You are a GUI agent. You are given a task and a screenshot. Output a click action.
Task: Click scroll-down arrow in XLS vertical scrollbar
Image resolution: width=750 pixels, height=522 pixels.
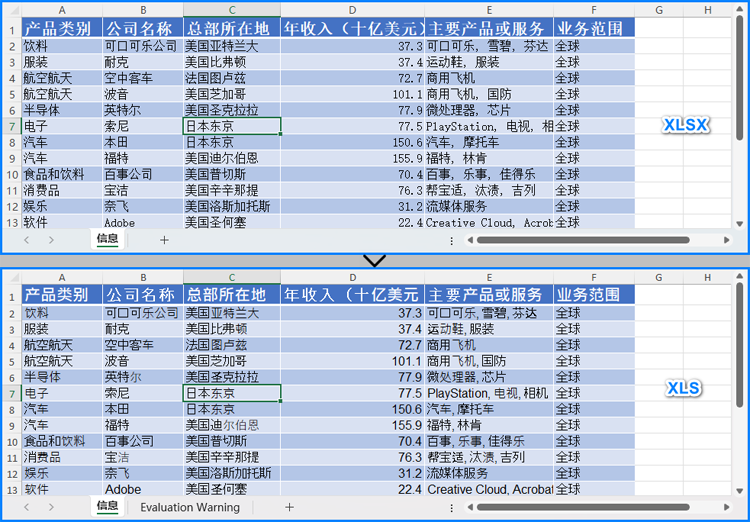pyautogui.click(x=740, y=490)
